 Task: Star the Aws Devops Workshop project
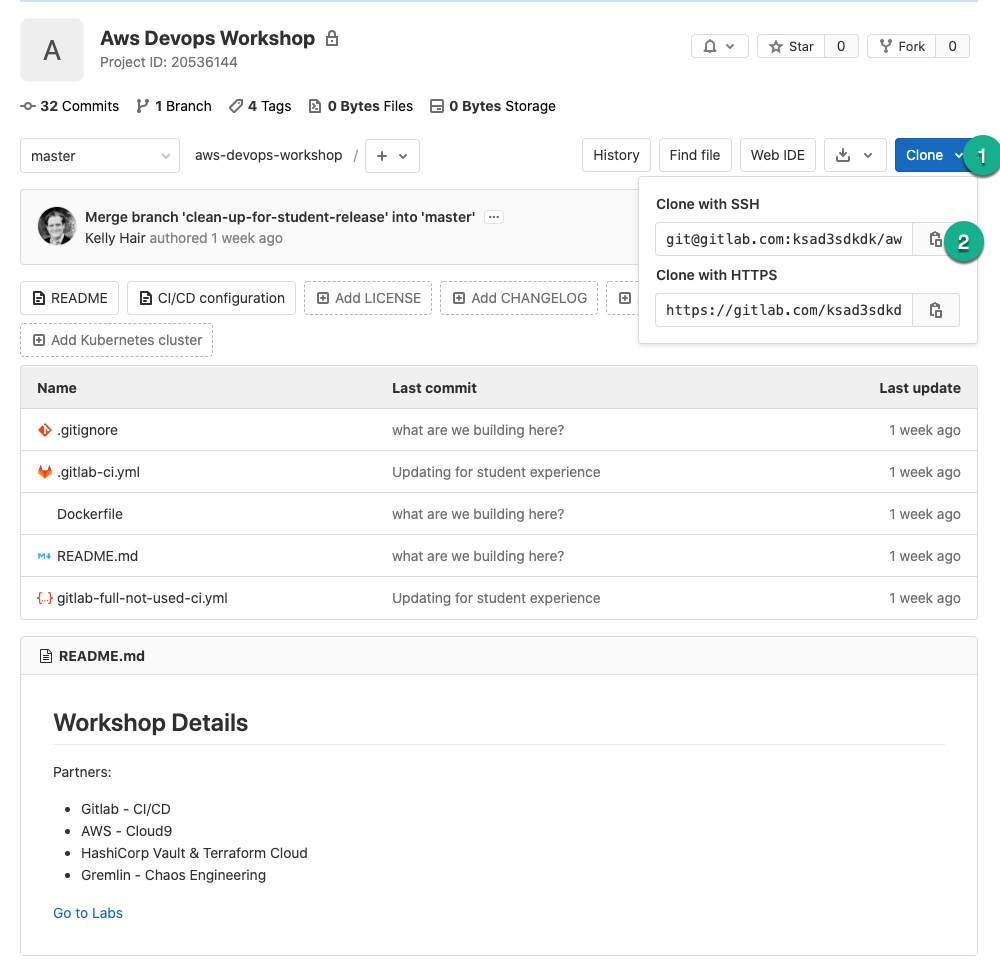[x=791, y=47]
